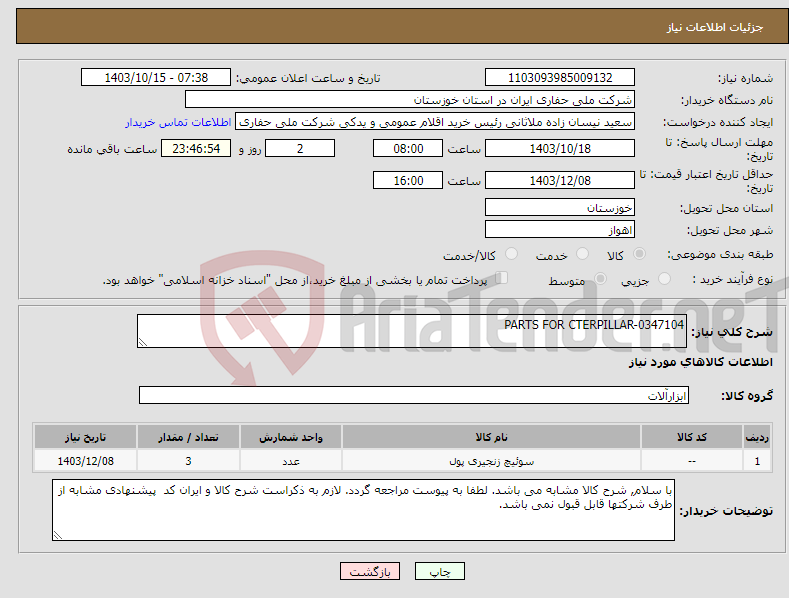Click the goods group field ابزارآلات
The height and width of the screenshot is (598, 789).
pos(414,395)
